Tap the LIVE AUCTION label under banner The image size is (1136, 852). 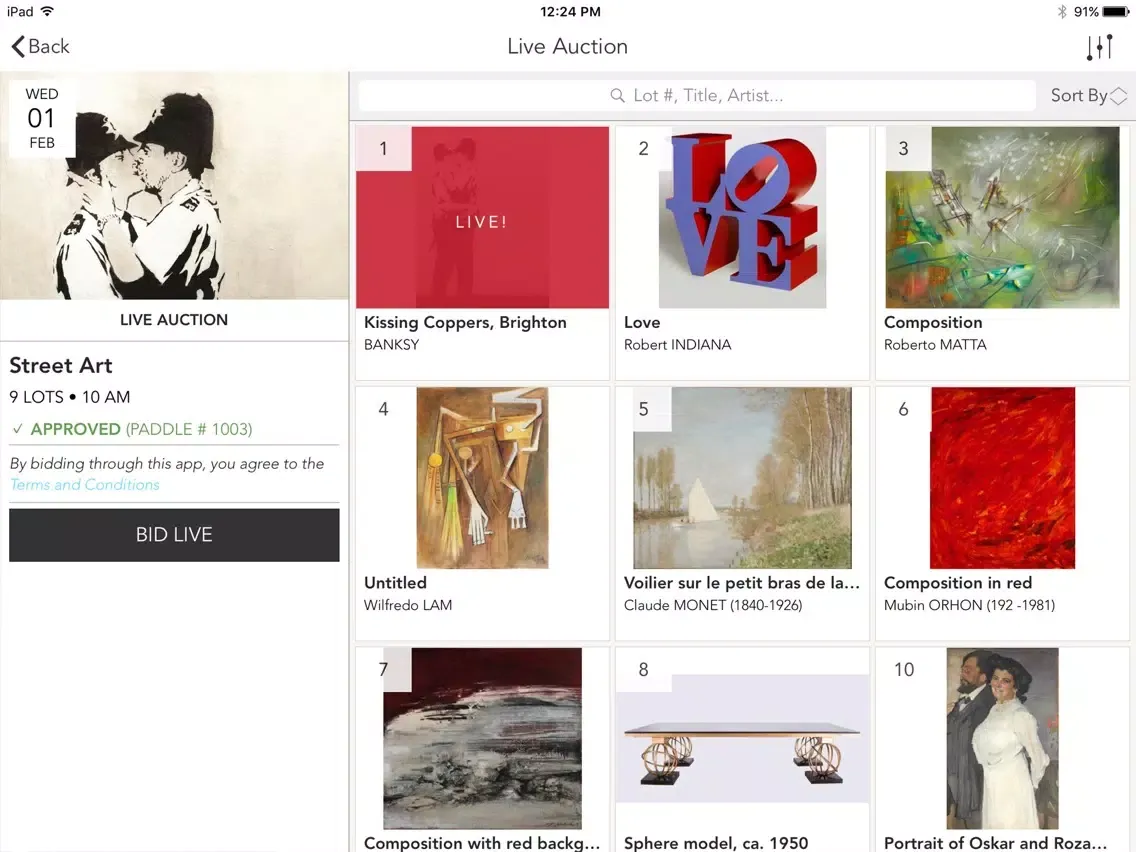174,320
